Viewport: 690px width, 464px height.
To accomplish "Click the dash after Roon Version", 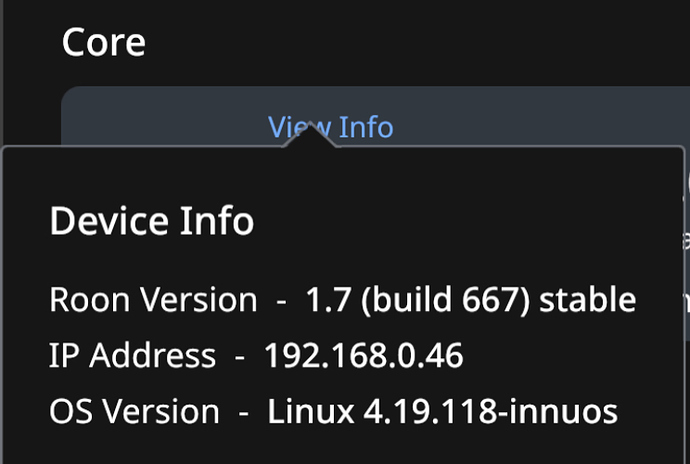I will (282, 302).
